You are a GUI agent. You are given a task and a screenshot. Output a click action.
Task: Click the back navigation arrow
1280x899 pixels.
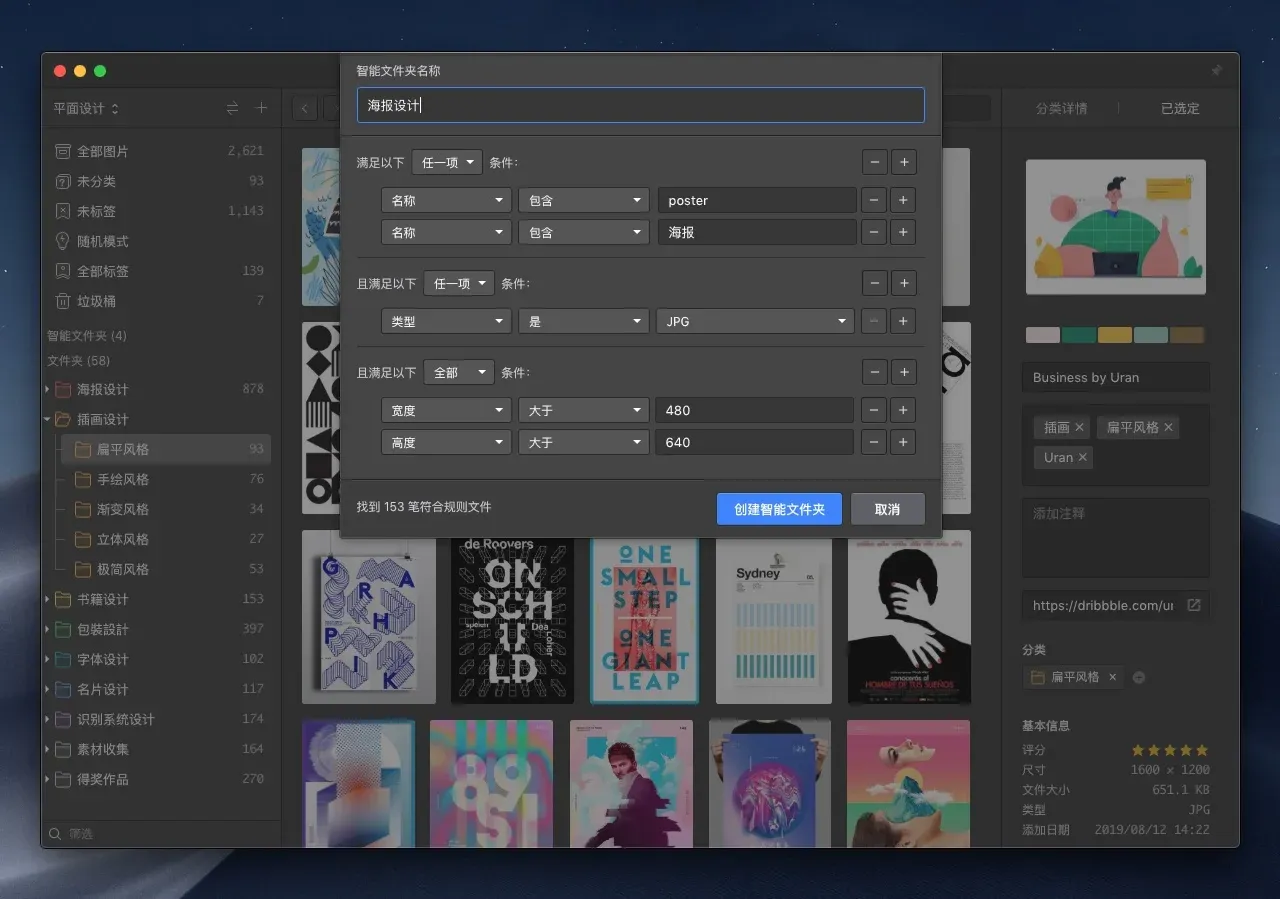point(304,108)
